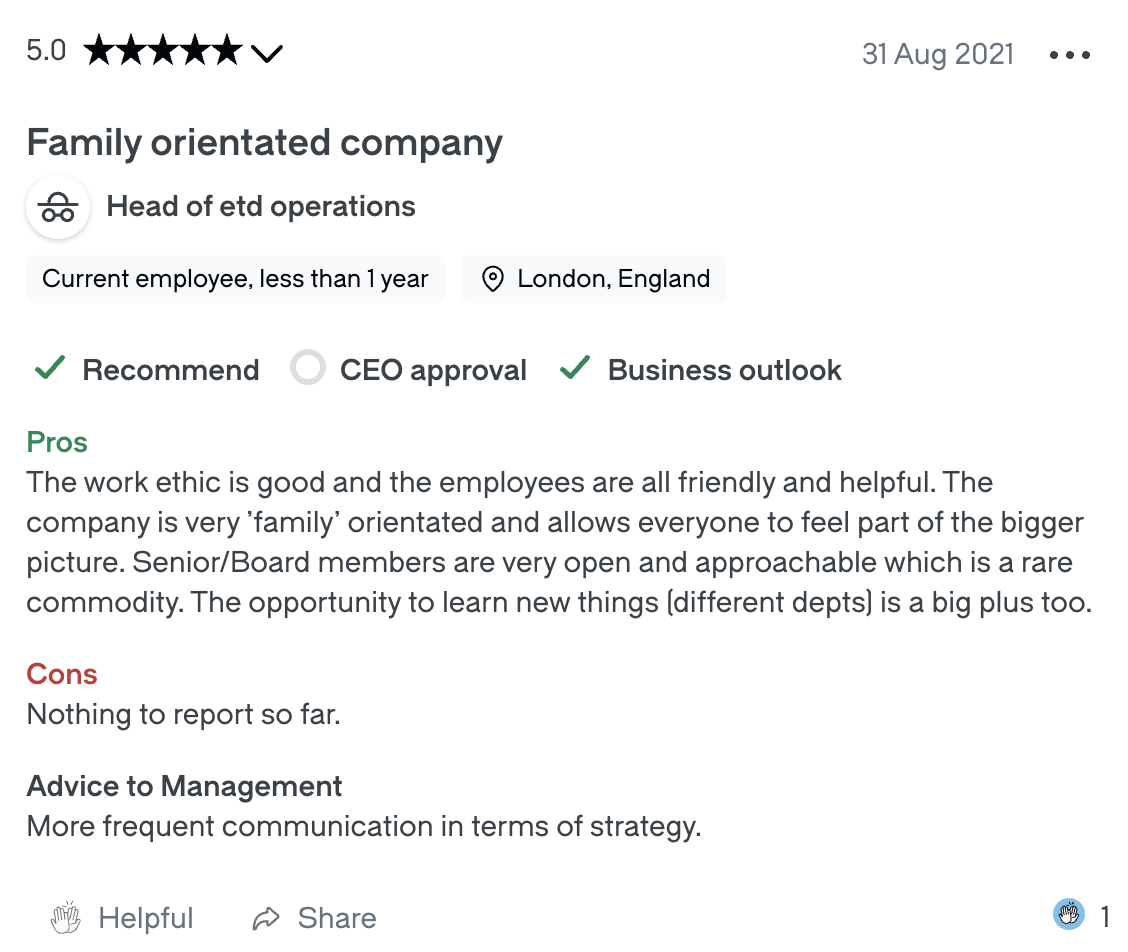Click the Current employee tenure tag

[235, 279]
